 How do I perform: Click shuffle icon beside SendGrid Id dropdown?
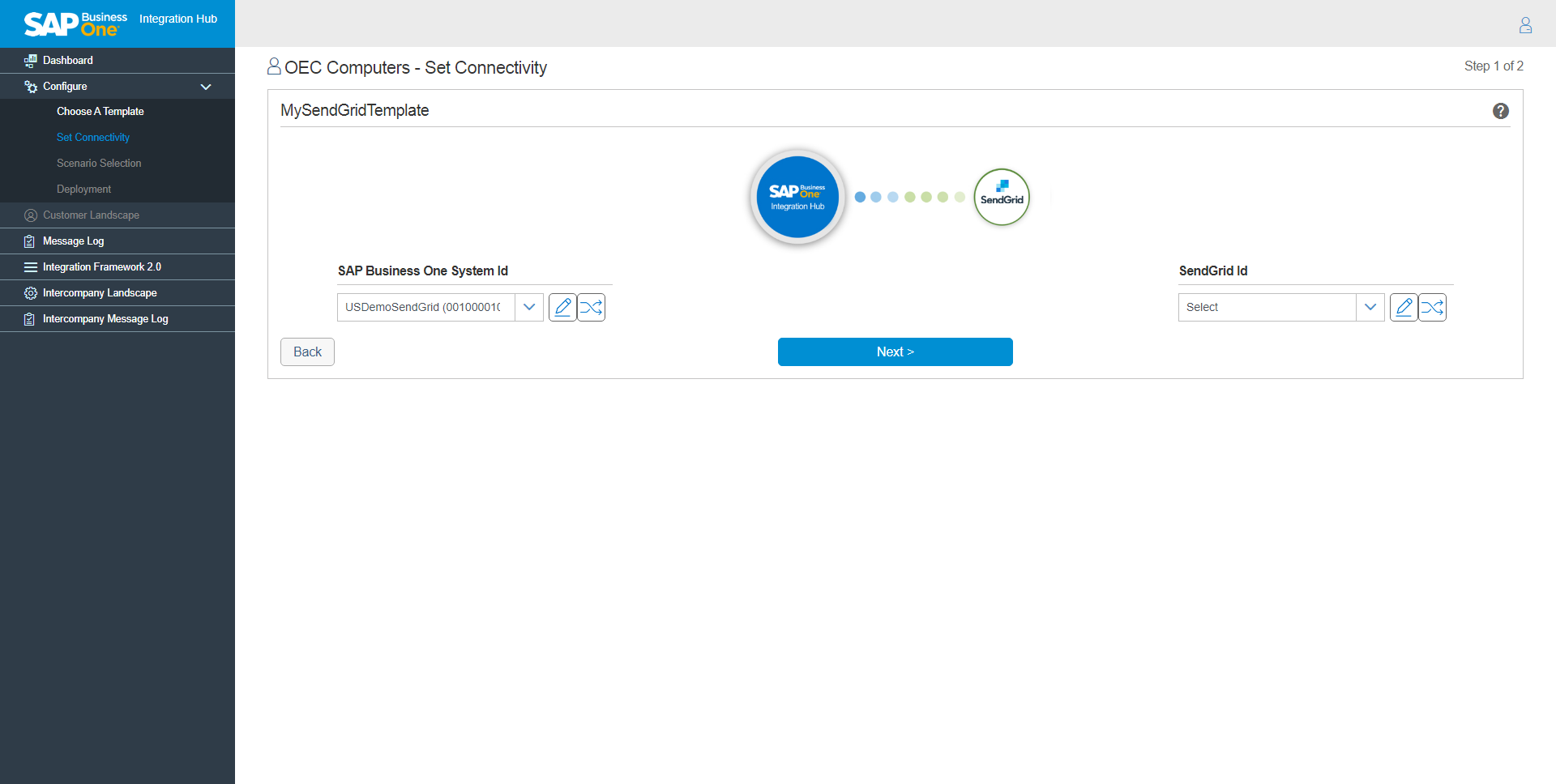pyautogui.click(x=1433, y=307)
